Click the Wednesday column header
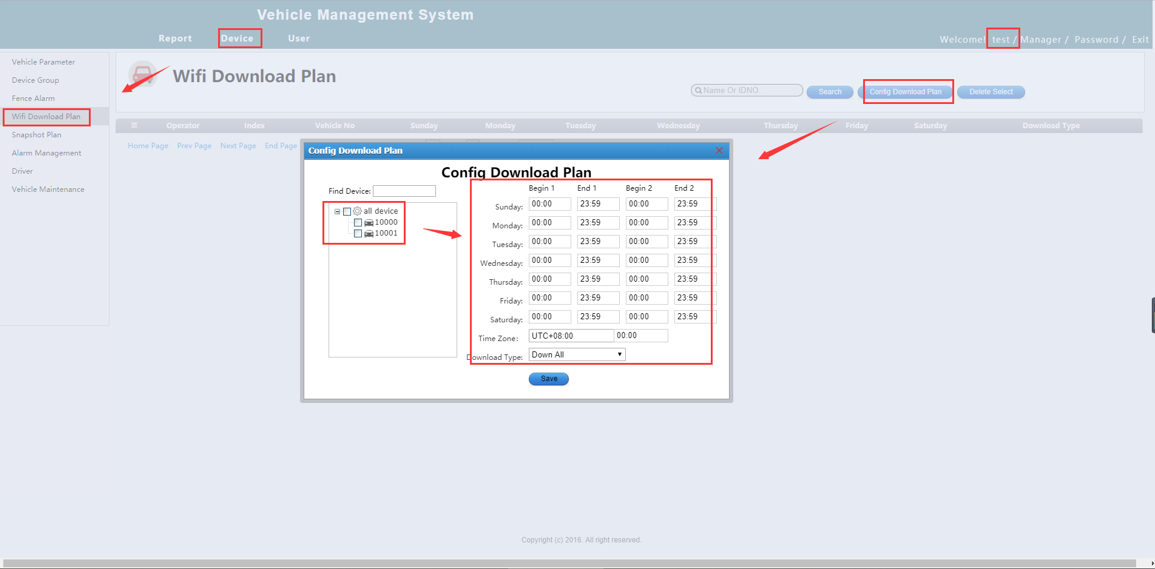 pos(678,126)
